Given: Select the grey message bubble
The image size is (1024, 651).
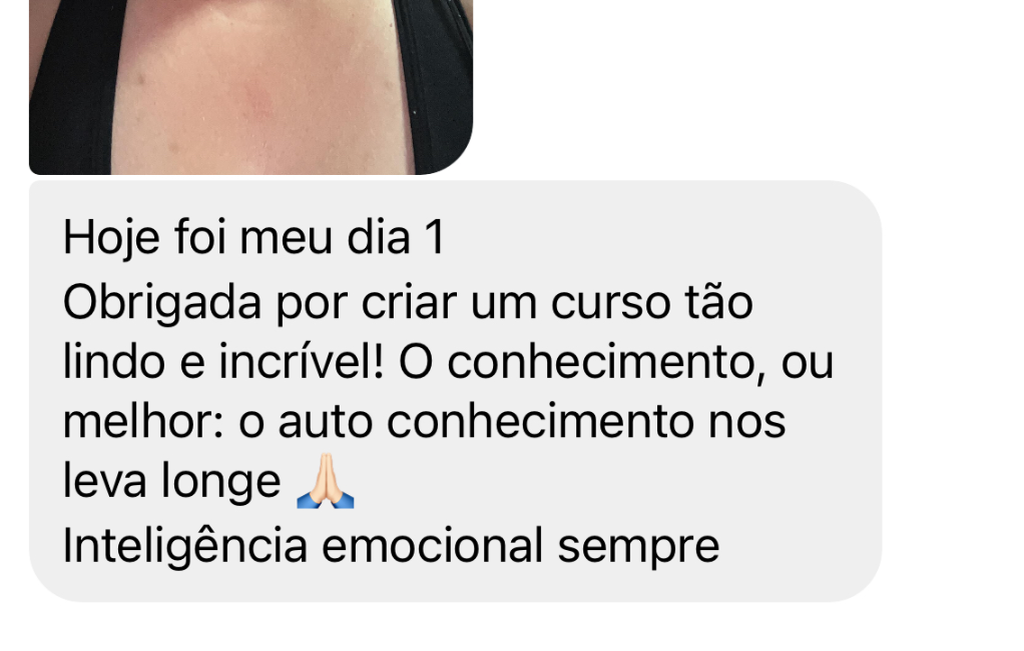Looking at the screenshot, I should (455, 391).
